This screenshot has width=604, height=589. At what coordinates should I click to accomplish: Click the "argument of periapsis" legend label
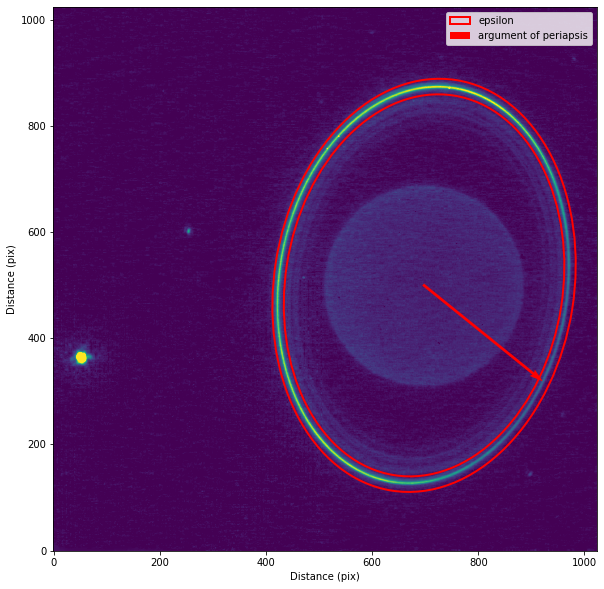[533, 35]
